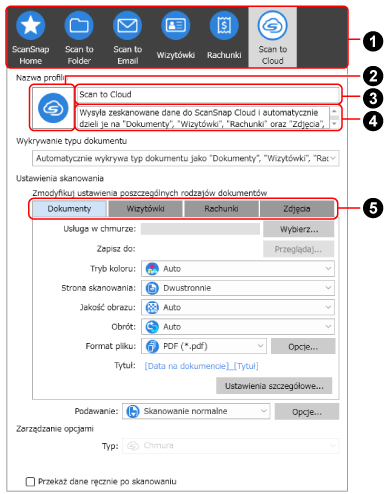Click Opcje... next to Format pliku
386x494 pixels.
[303, 347]
